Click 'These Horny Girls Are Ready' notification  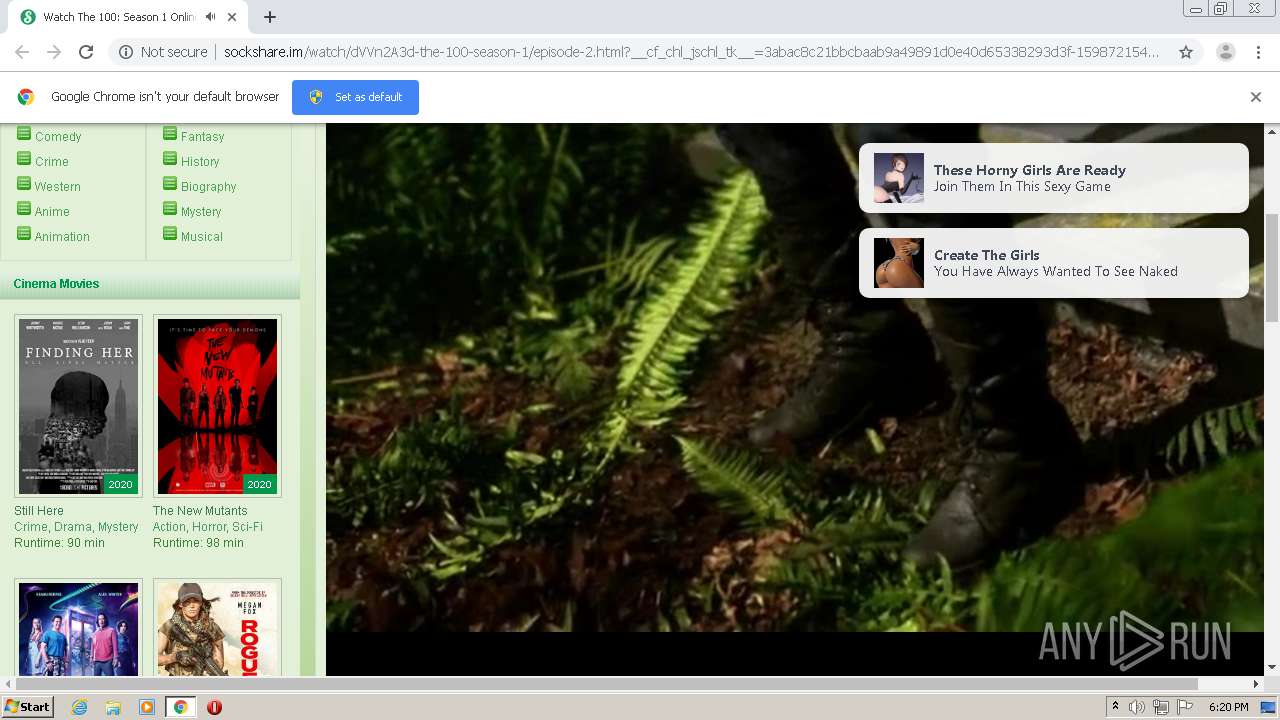1053,178
